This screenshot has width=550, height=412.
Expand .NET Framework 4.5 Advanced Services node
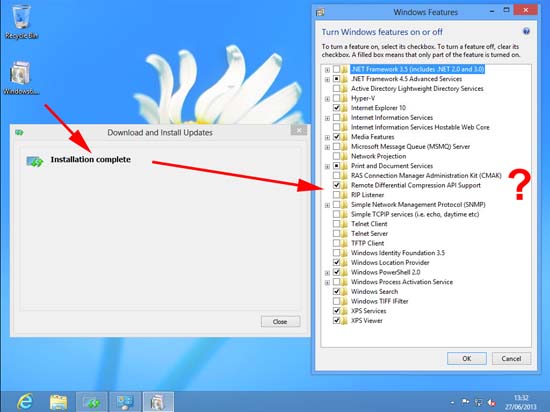coord(327,79)
